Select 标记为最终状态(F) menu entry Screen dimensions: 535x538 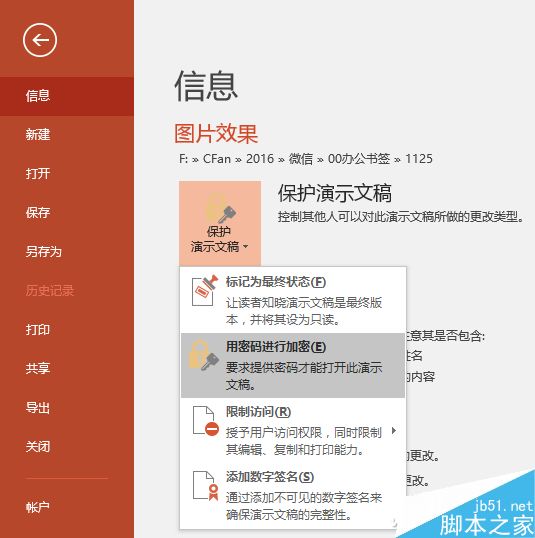tap(292, 300)
